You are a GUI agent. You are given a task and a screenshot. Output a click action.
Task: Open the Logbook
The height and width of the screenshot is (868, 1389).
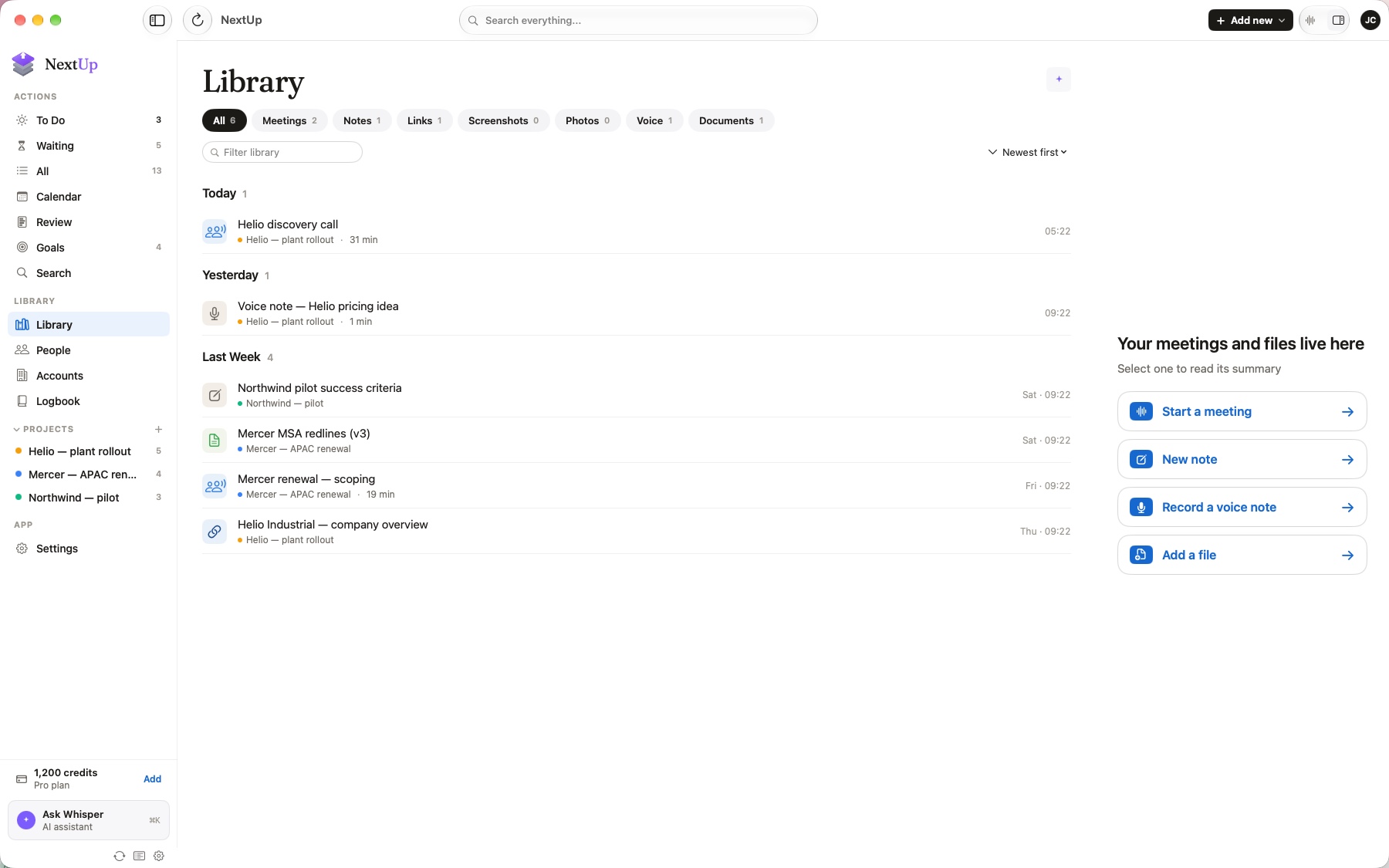point(89,401)
